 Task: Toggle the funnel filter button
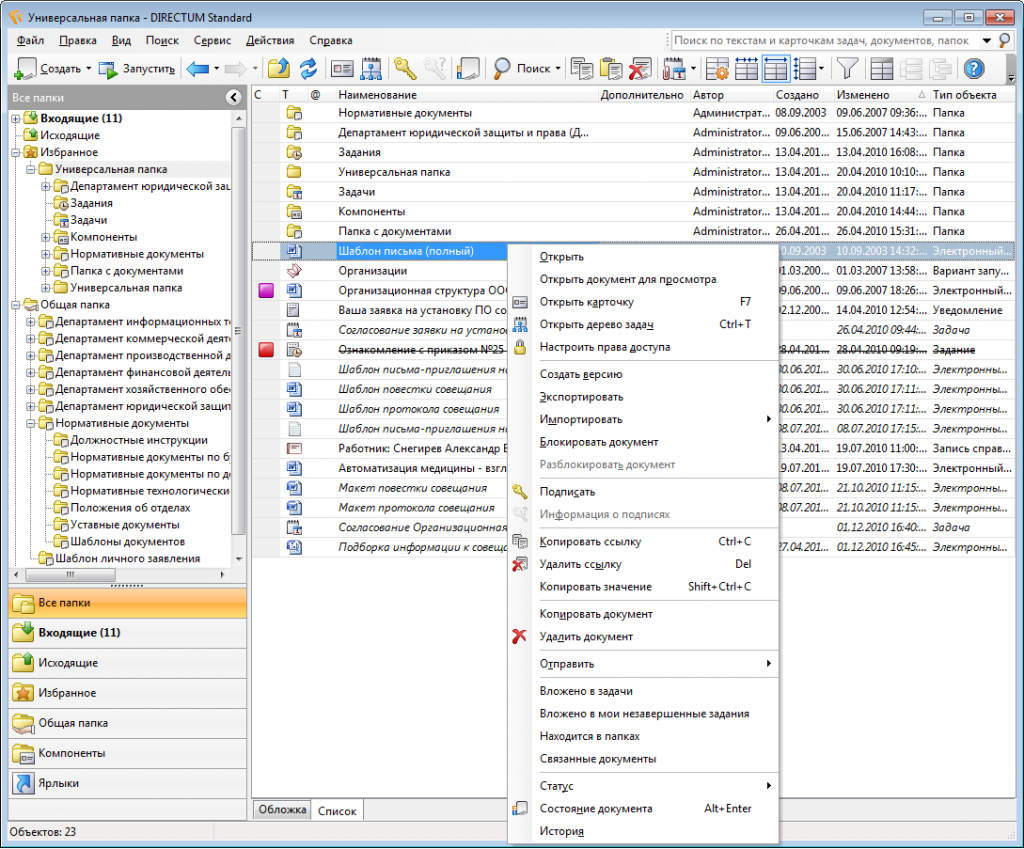click(x=848, y=69)
